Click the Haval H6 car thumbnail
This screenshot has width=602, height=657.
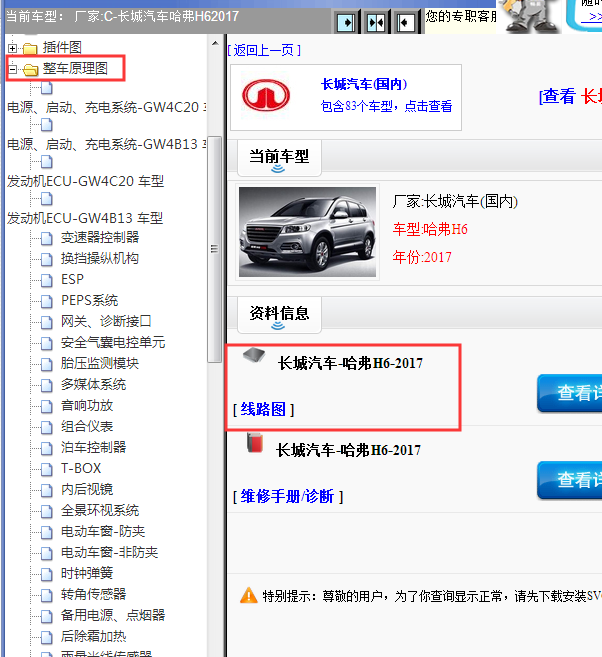(x=307, y=232)
